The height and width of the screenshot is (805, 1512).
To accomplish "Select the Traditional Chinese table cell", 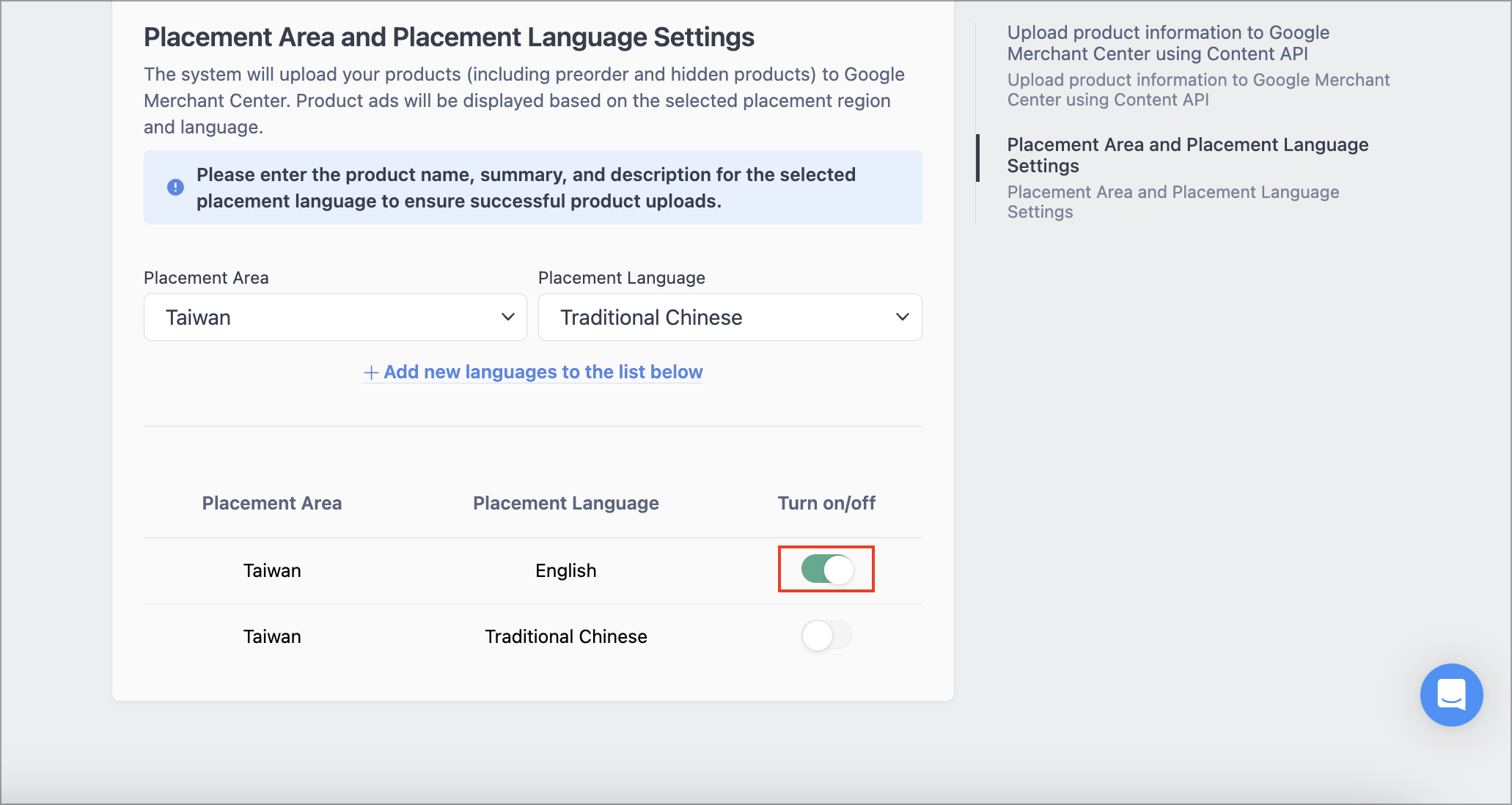I will coord(566,636).
